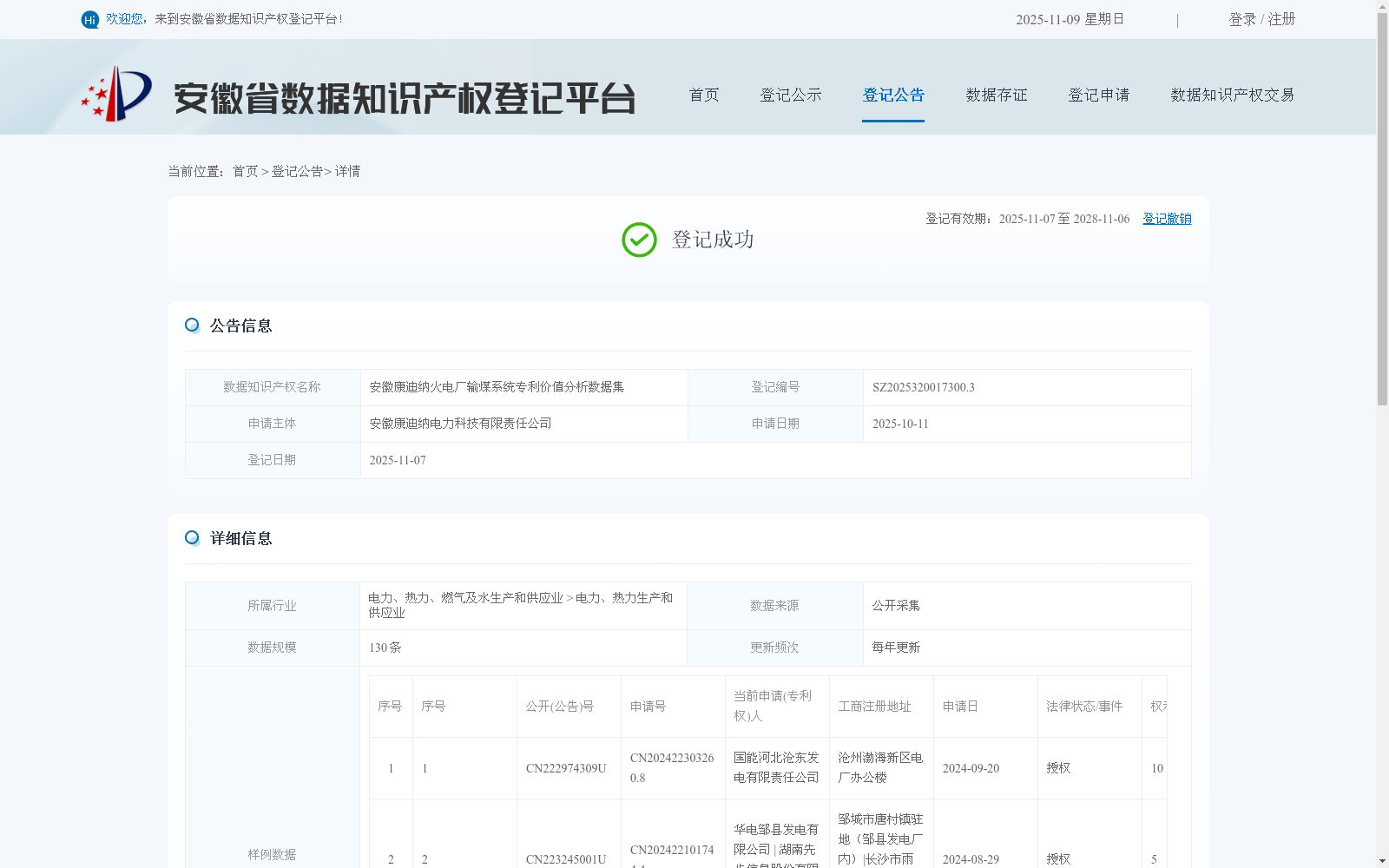Click 首页 in the breadcrumb

(x=245, y=171)
